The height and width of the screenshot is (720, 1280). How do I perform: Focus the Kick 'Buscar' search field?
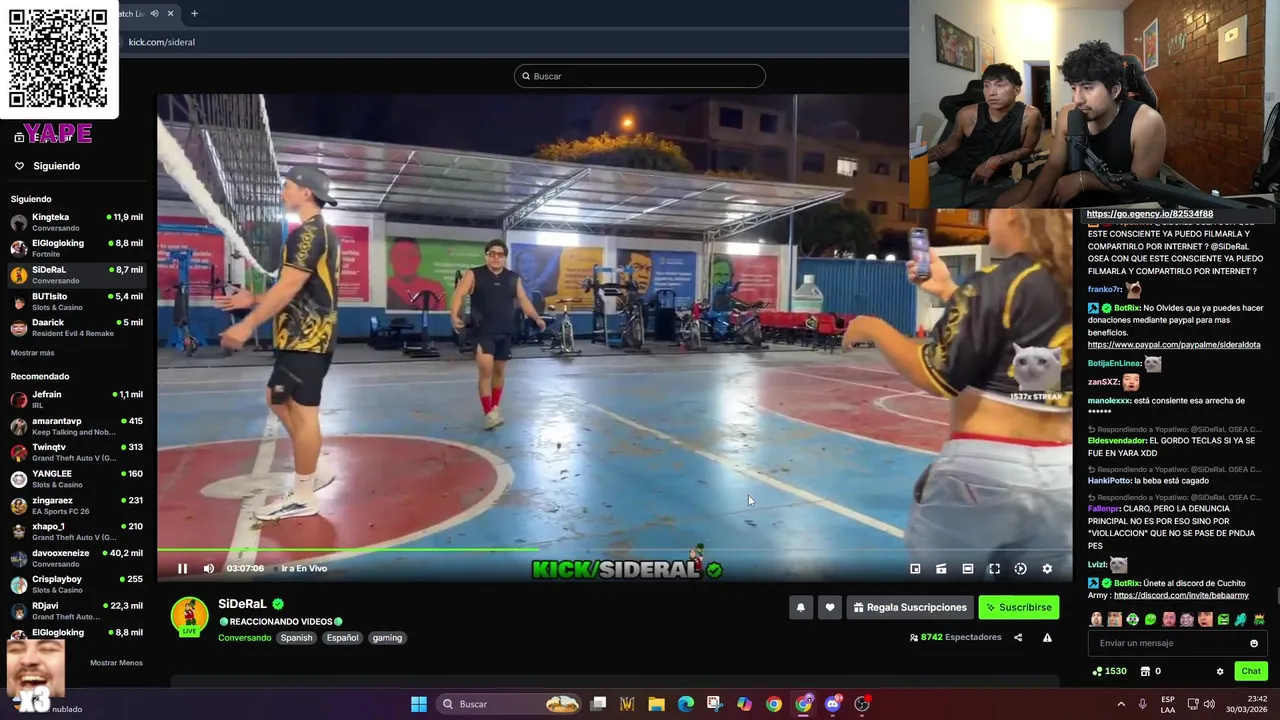[x=640, y=76]
